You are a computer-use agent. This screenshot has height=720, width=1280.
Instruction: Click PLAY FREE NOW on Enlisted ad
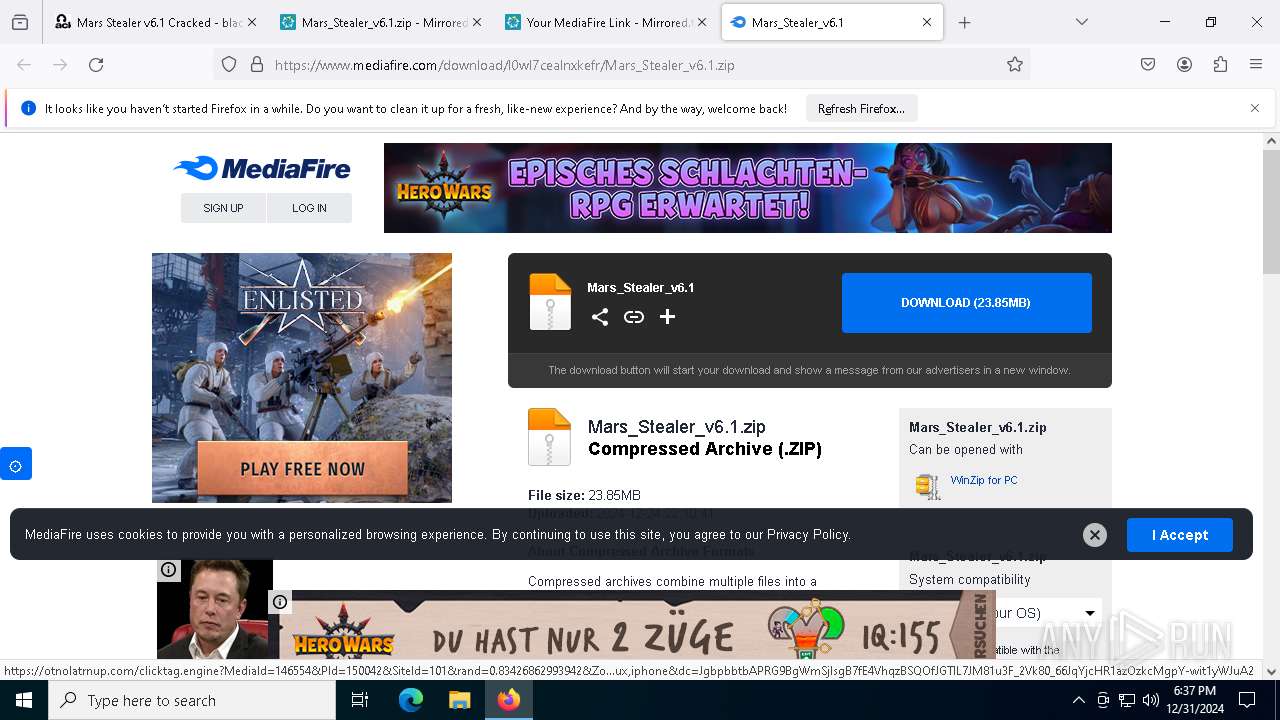tap(302, 468)
